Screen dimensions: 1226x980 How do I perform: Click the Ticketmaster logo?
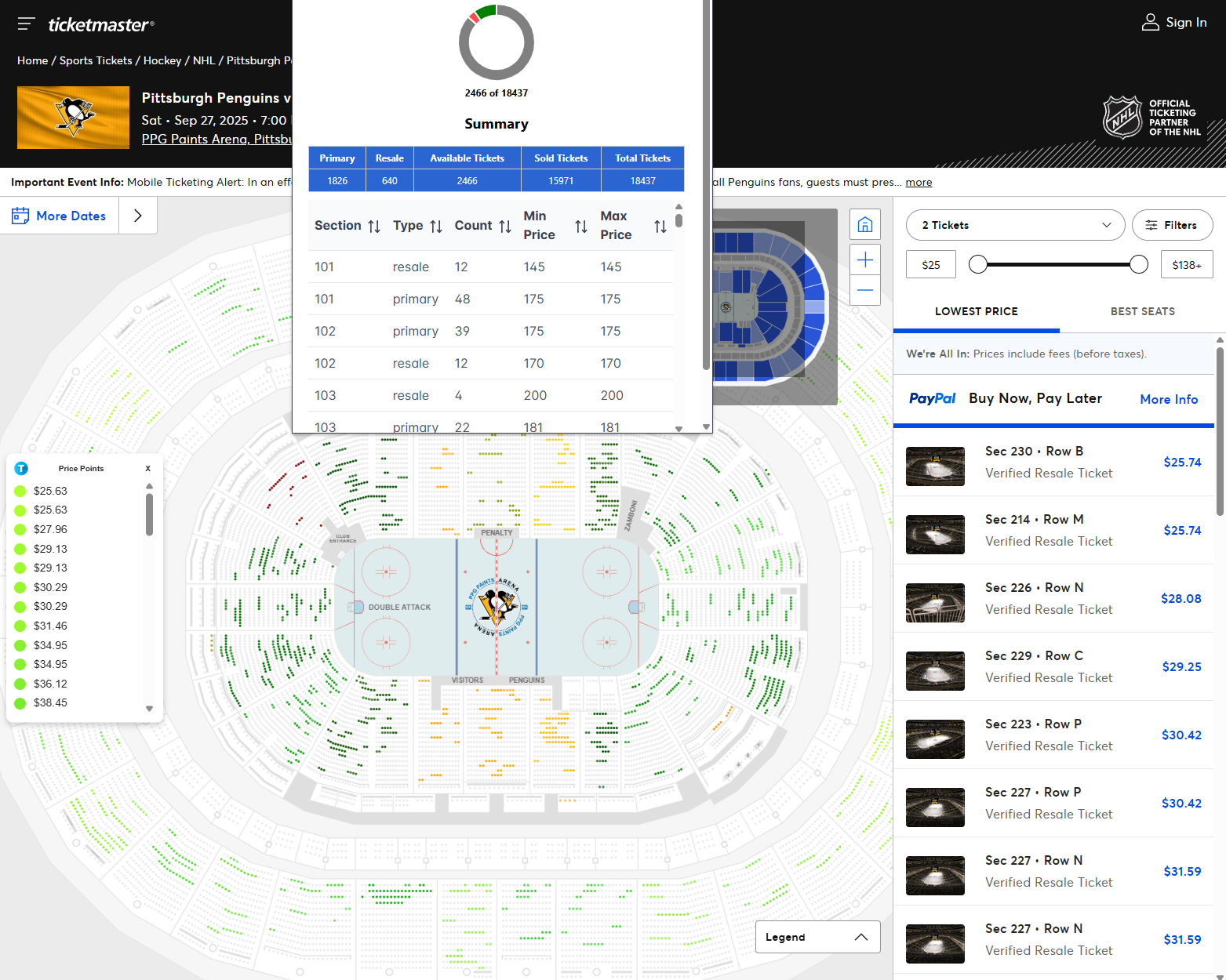101,24
